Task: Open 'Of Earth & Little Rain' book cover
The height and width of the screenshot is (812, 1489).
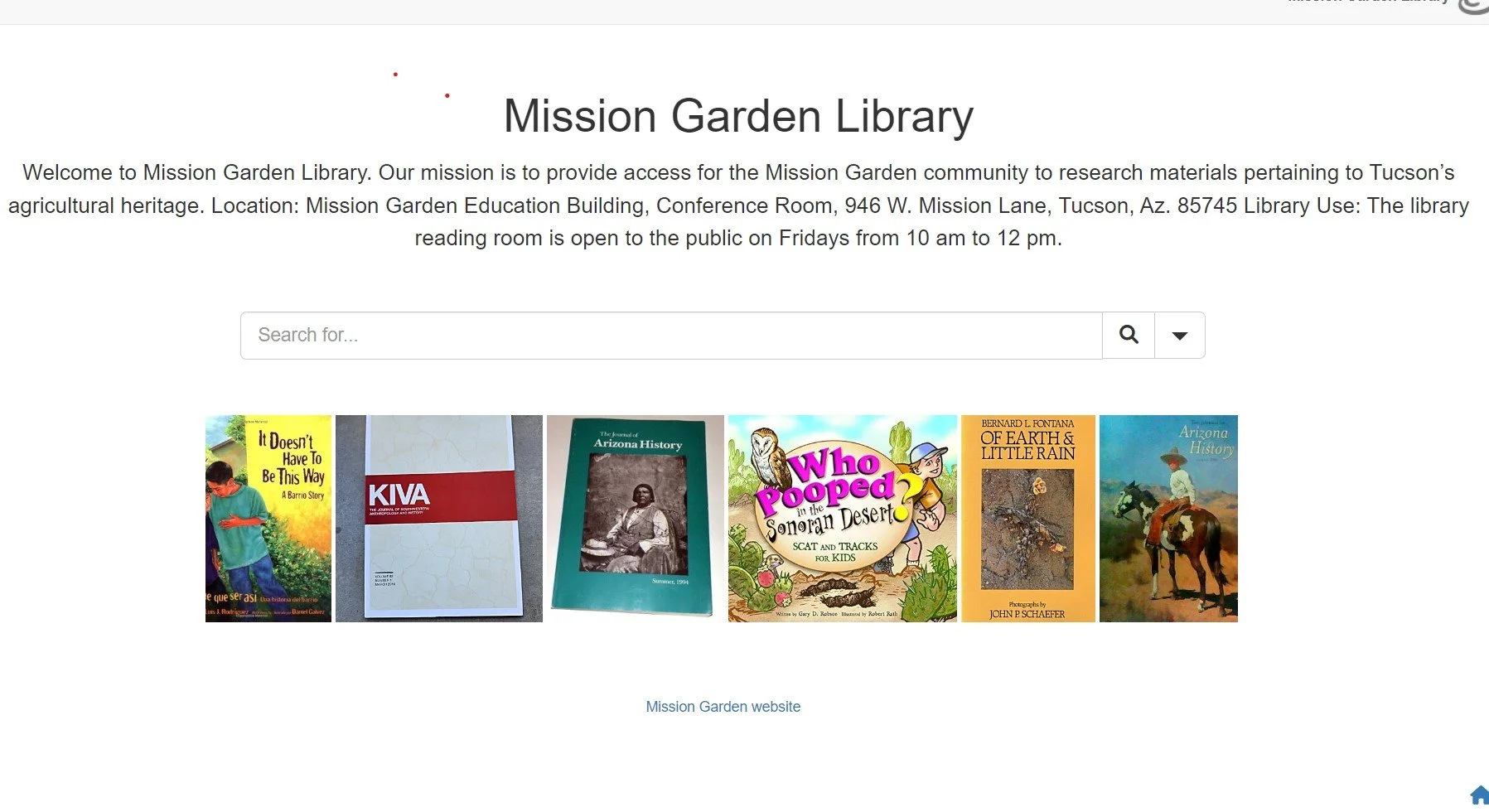Action: coord(1028,519)
